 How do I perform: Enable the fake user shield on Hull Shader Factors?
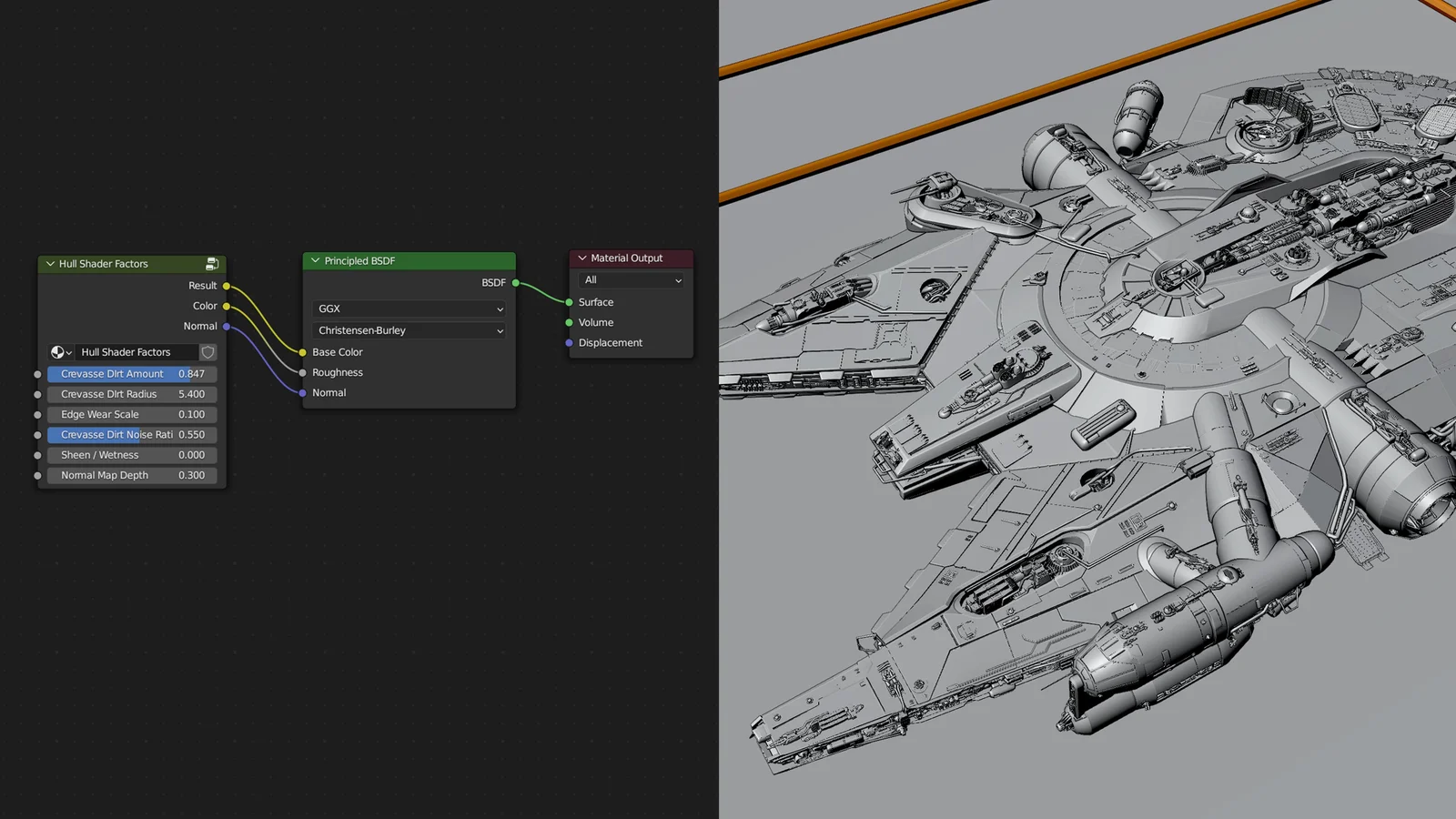coord(208,352)
